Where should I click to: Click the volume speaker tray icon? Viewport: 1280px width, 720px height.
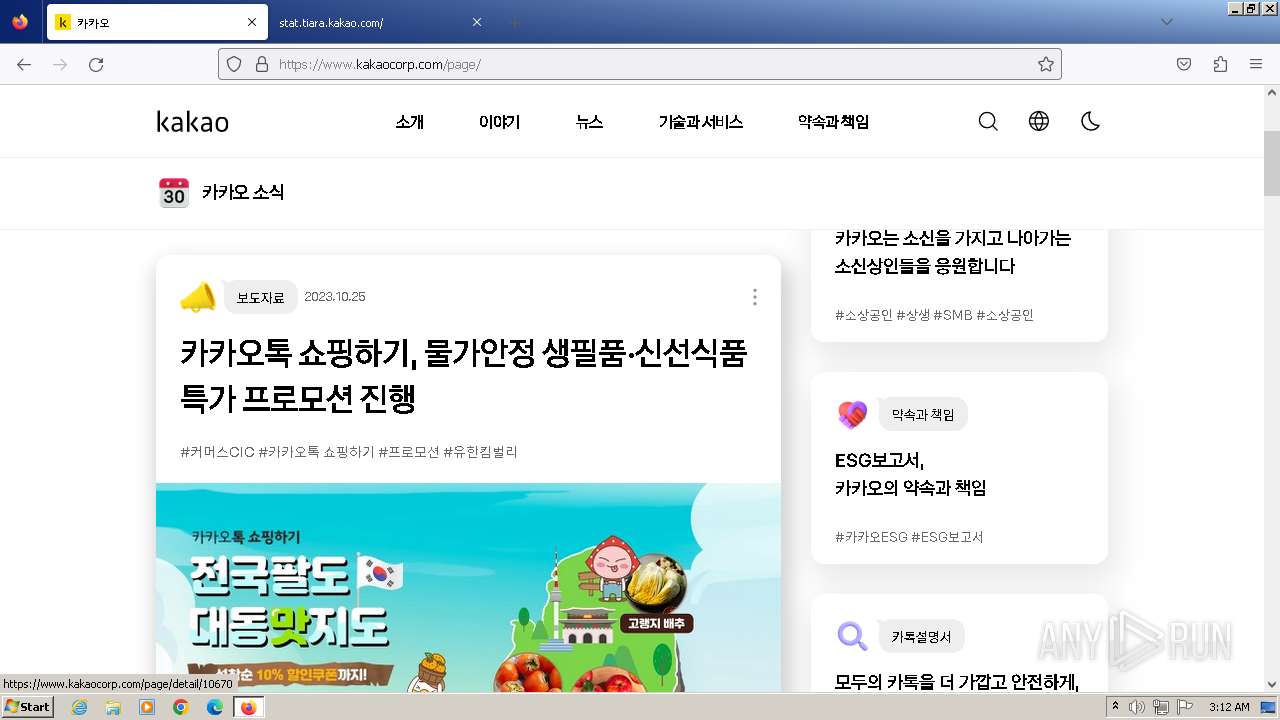[x=1137, y=707]
